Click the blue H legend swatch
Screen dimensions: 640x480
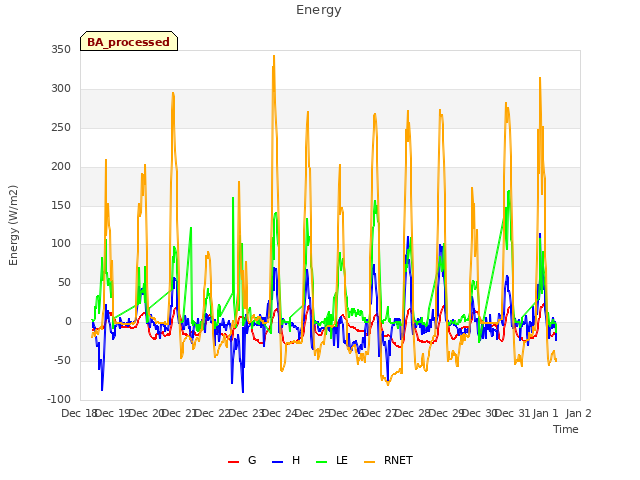[x=277, y=462]
